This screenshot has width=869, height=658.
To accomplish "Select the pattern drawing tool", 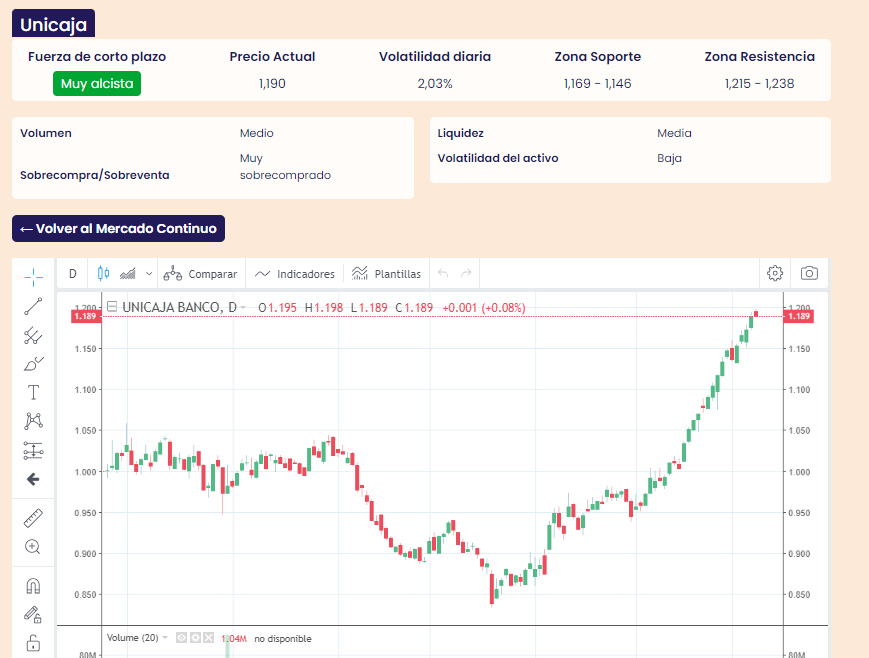I will pos(33,421).
